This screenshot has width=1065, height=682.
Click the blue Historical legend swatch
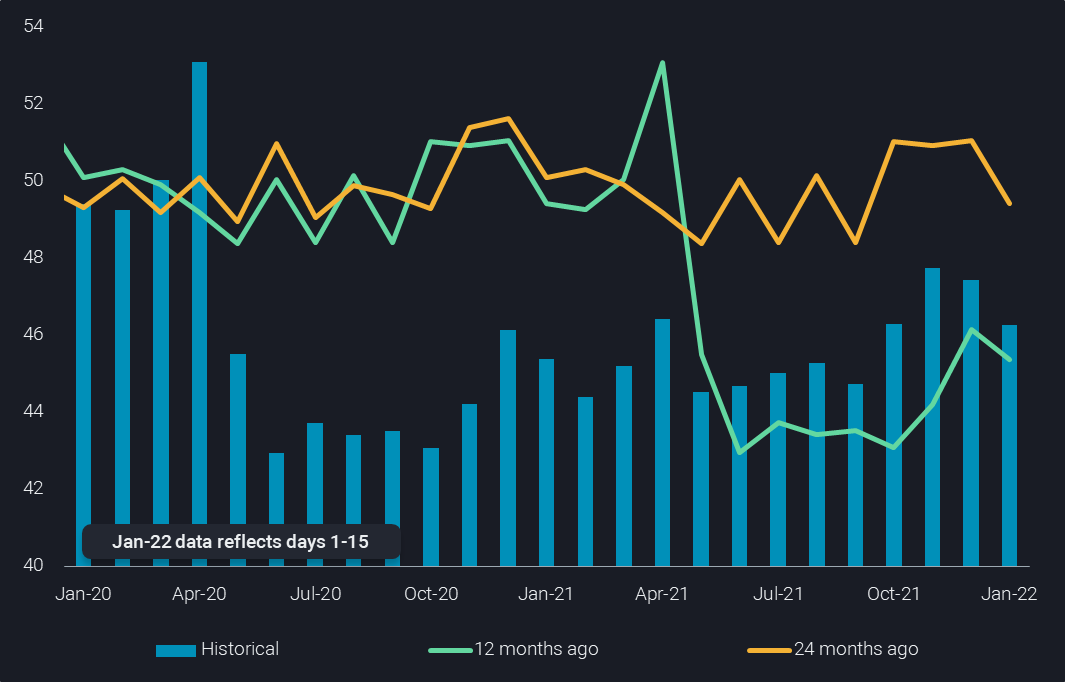(176, 651)
